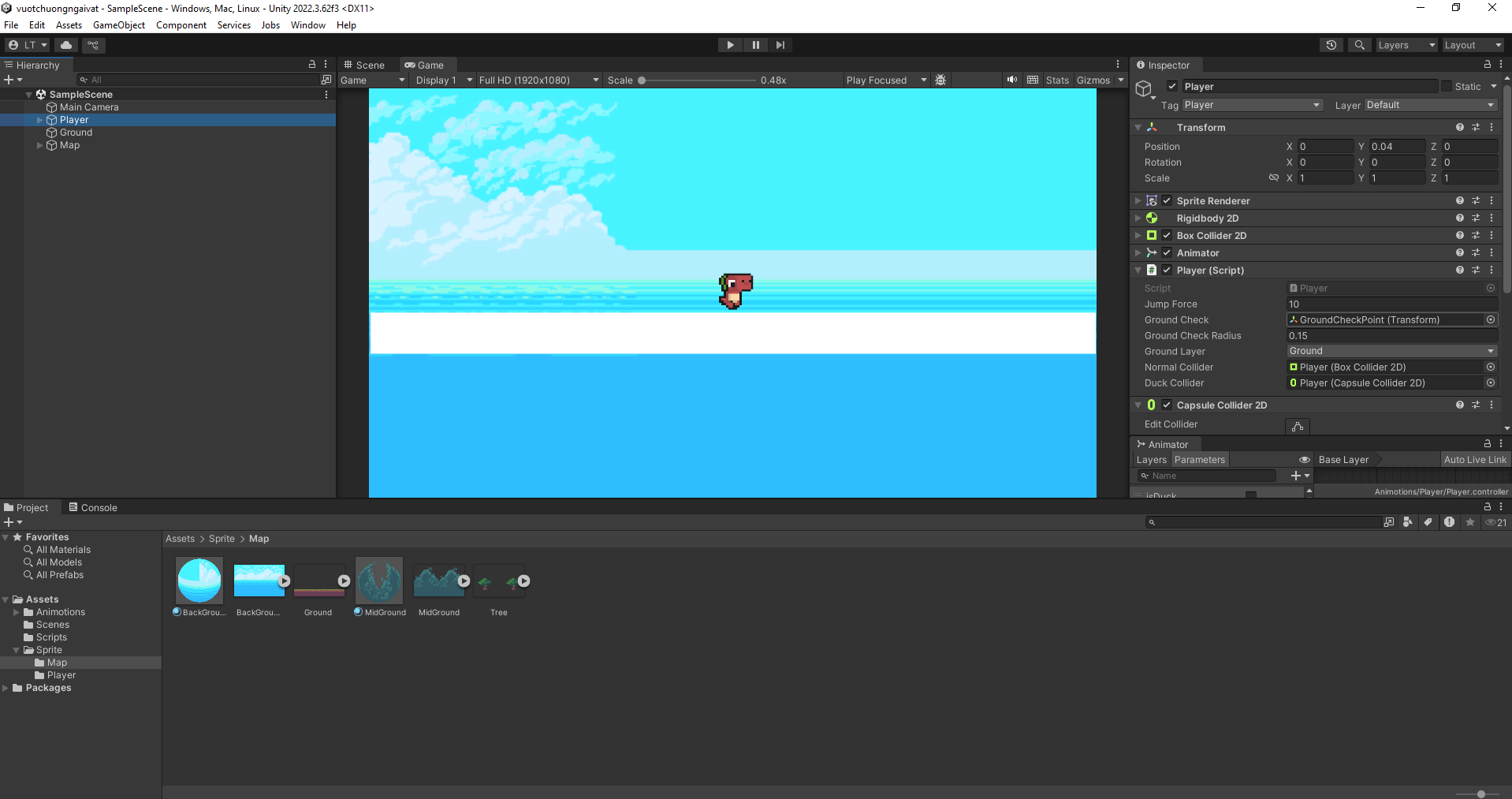Open the Undo History icon

click(1331, 45)
